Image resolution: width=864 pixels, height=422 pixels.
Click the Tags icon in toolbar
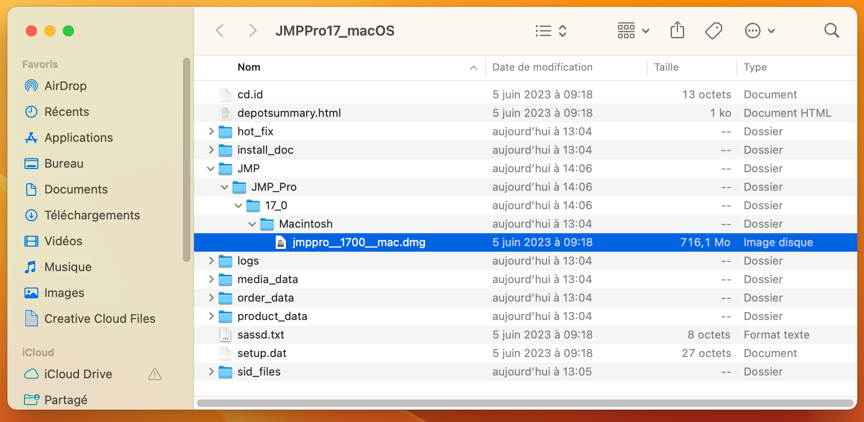coord(713,31)
